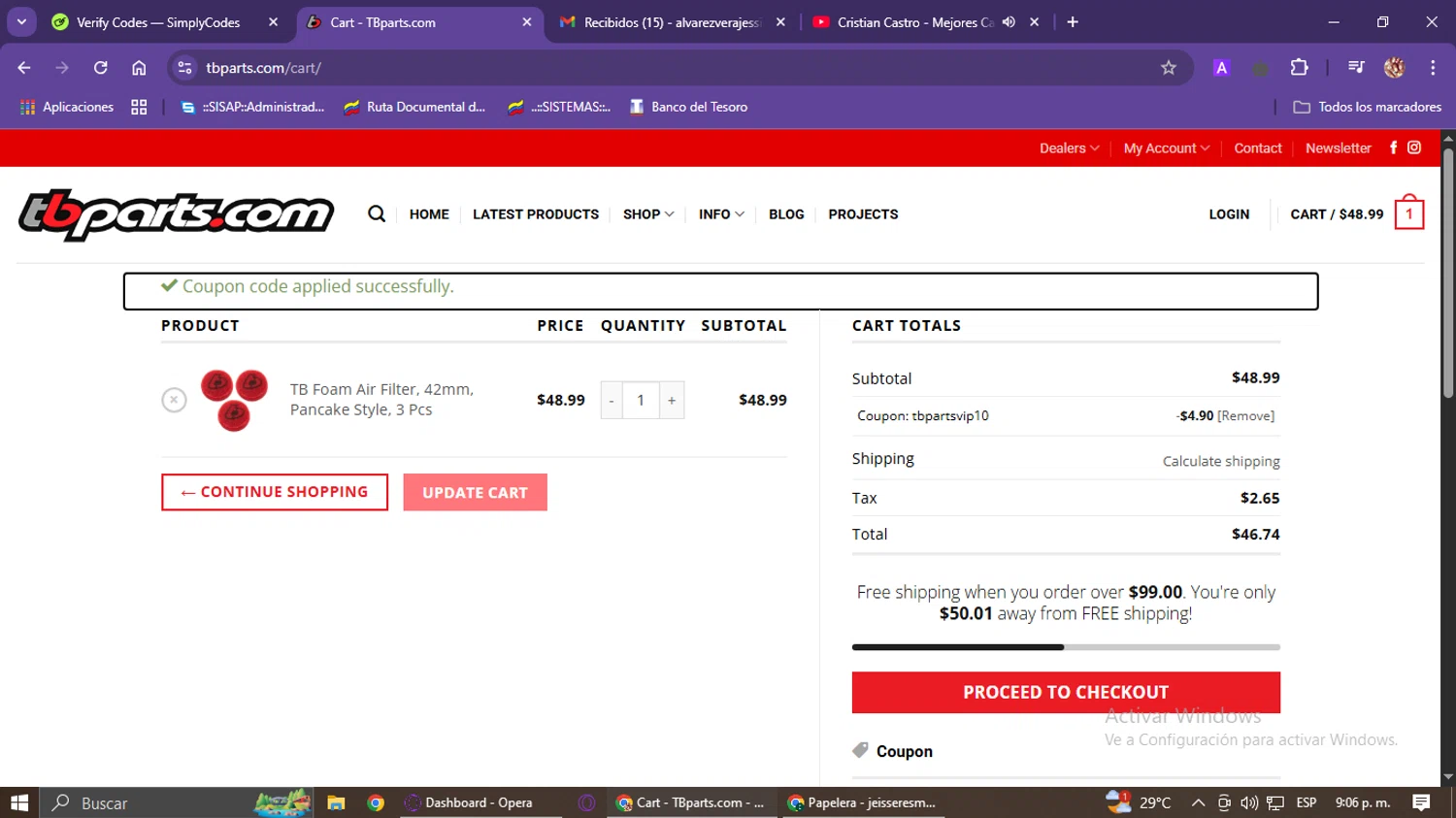Viewport: 1456px width, 818px height.
Task: Open the bookmarks grid icon
Action: 139,107
